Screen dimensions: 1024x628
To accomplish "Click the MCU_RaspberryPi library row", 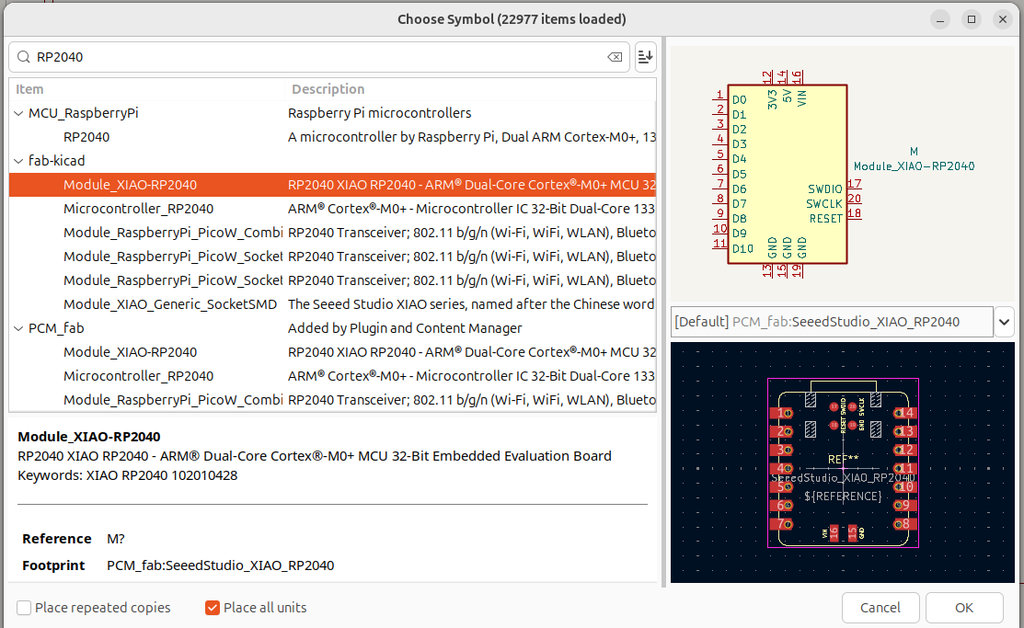I will (332, 113).
